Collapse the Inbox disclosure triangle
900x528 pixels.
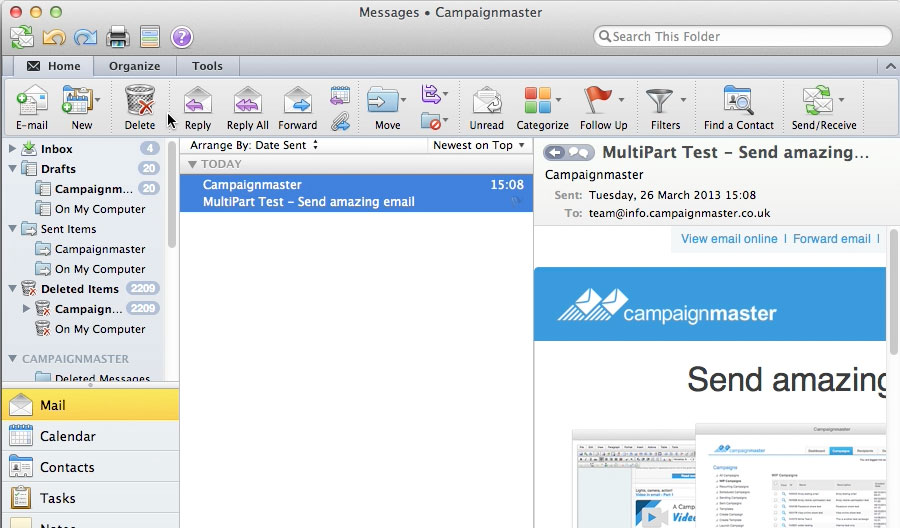(12, 149)
